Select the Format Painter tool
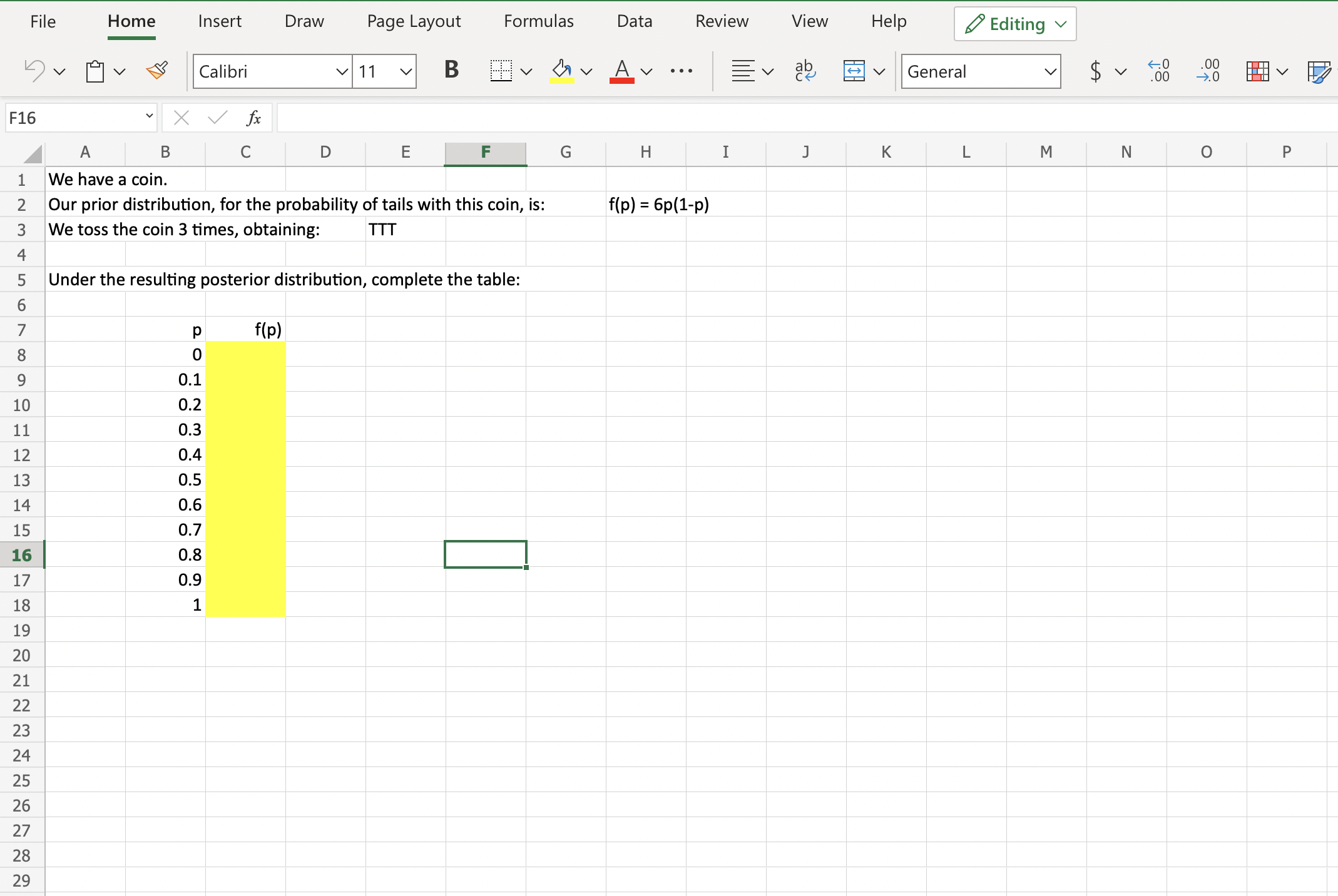Image resolution: width=1338 pixels, height=896 pixels. (x=157, y=71)
